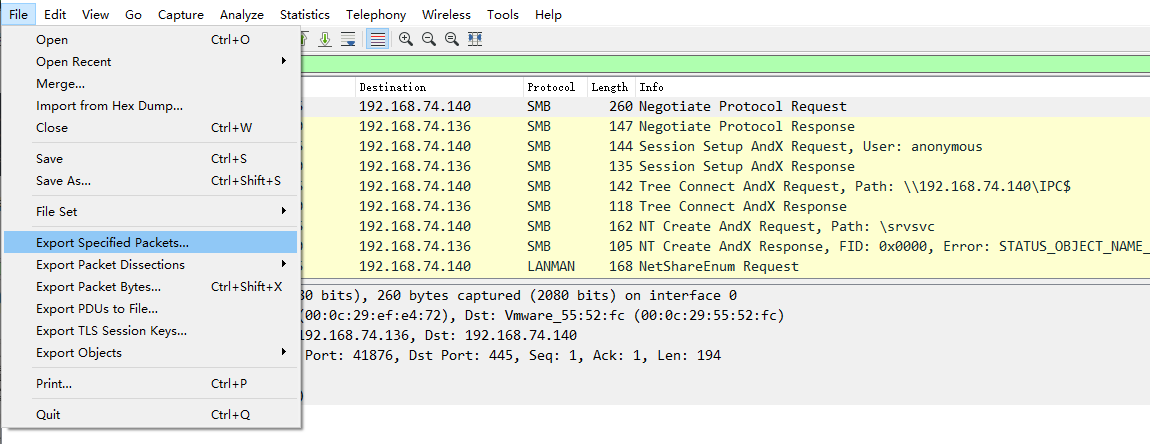
Task: Toggle packet colorize rules button
Action: (x=378, y=39)
